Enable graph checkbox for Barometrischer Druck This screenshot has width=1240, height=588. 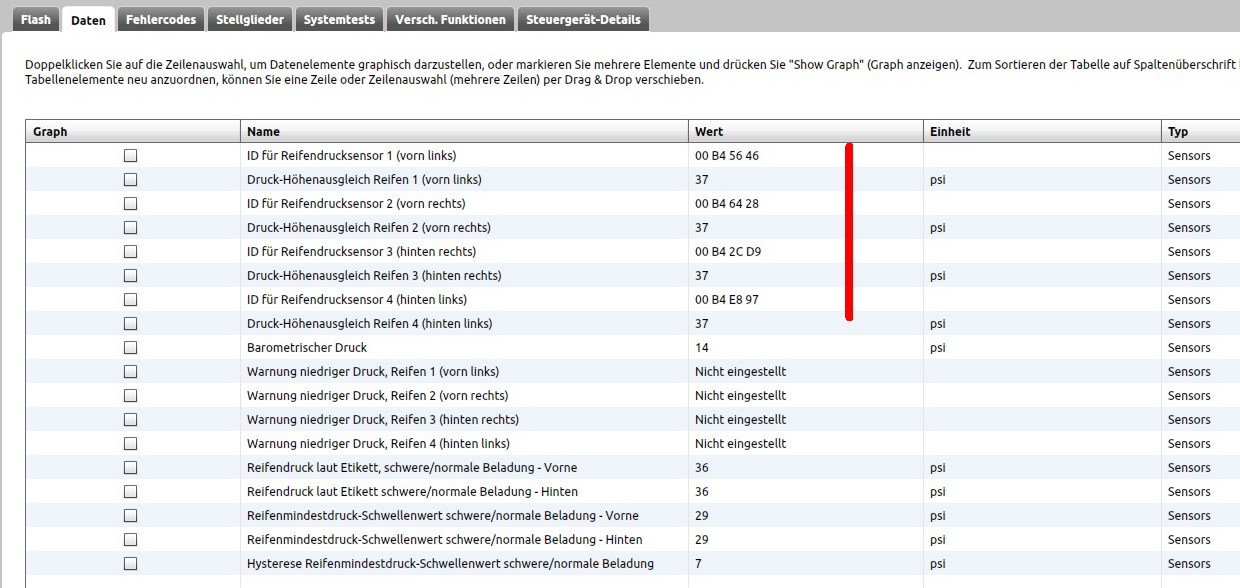(130, 348)
